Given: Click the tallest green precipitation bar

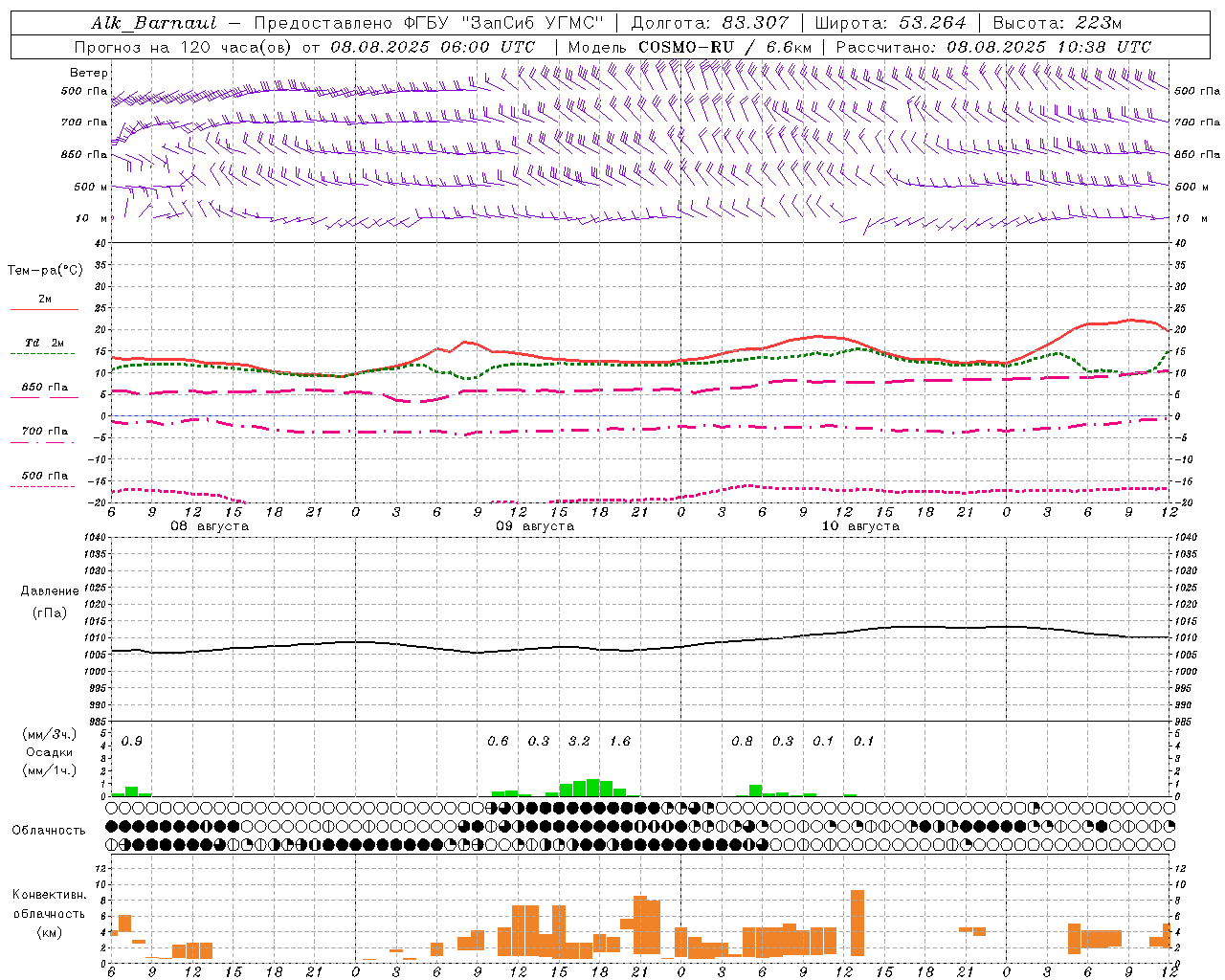Looking at the screenshot, I should coord(592,788).
